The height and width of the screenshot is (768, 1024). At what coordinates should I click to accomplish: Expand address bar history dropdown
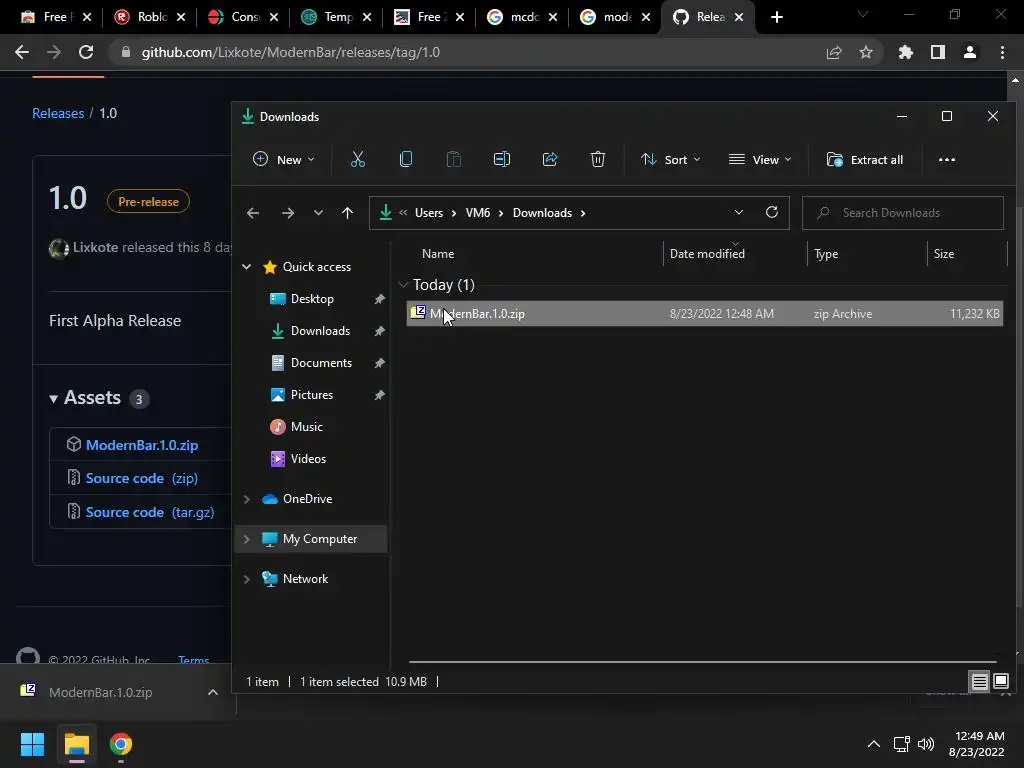pyautogui.click(x=739, y=212)
